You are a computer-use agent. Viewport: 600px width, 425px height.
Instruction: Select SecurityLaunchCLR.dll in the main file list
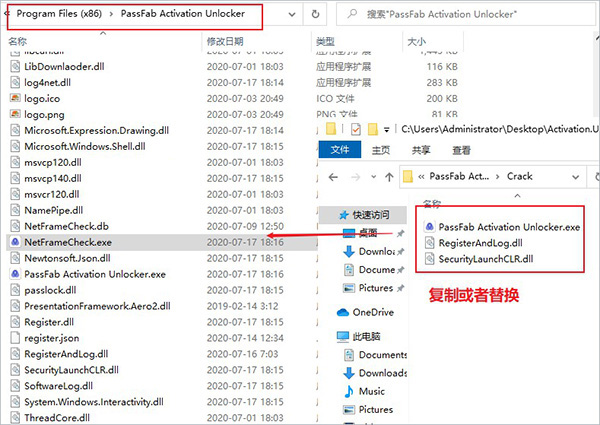click(71, 370)
